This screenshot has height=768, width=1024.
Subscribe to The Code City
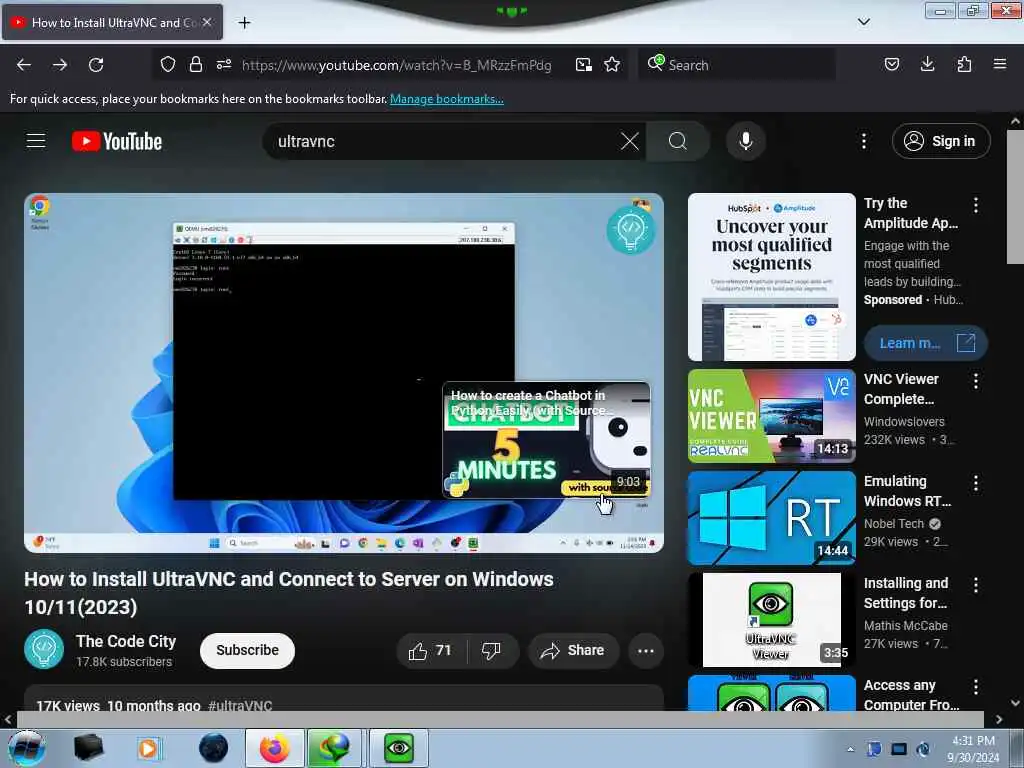pos(248,650)
